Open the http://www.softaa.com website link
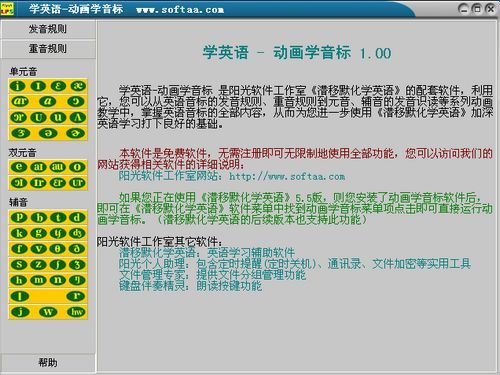Image resolution: width=500 pixels, height=375 pixels. (287, 176)
